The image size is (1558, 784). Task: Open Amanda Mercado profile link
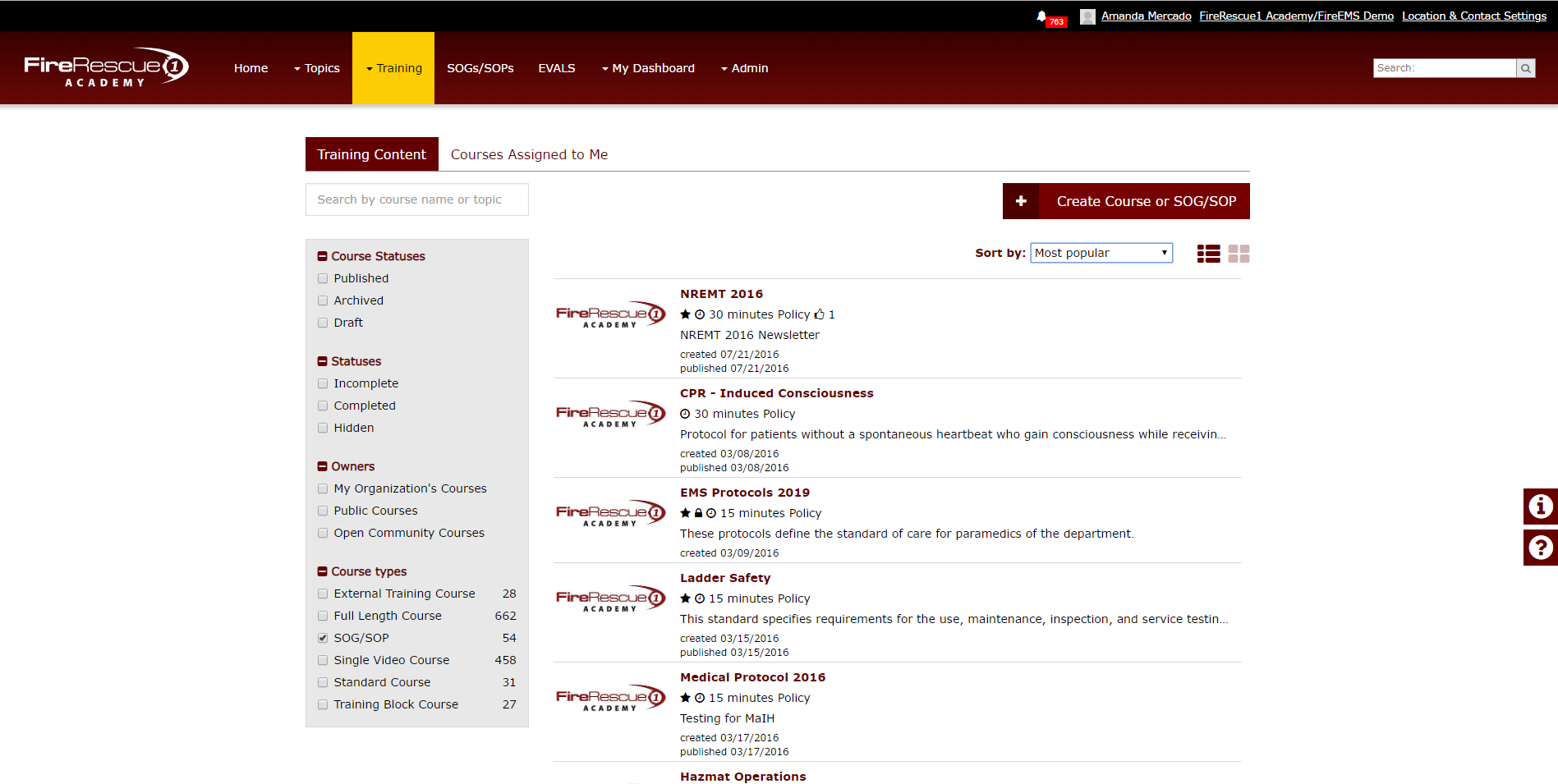coord(1146,16)
